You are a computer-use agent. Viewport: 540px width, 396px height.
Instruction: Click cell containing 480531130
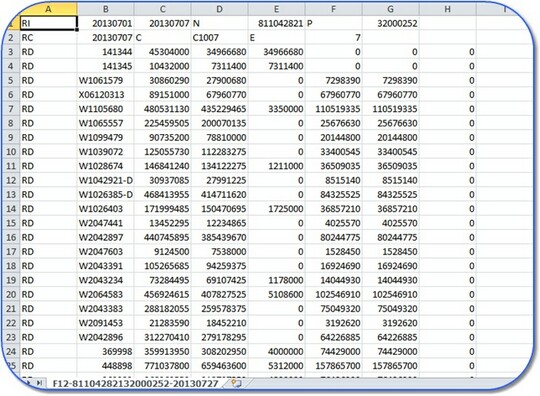163,109
